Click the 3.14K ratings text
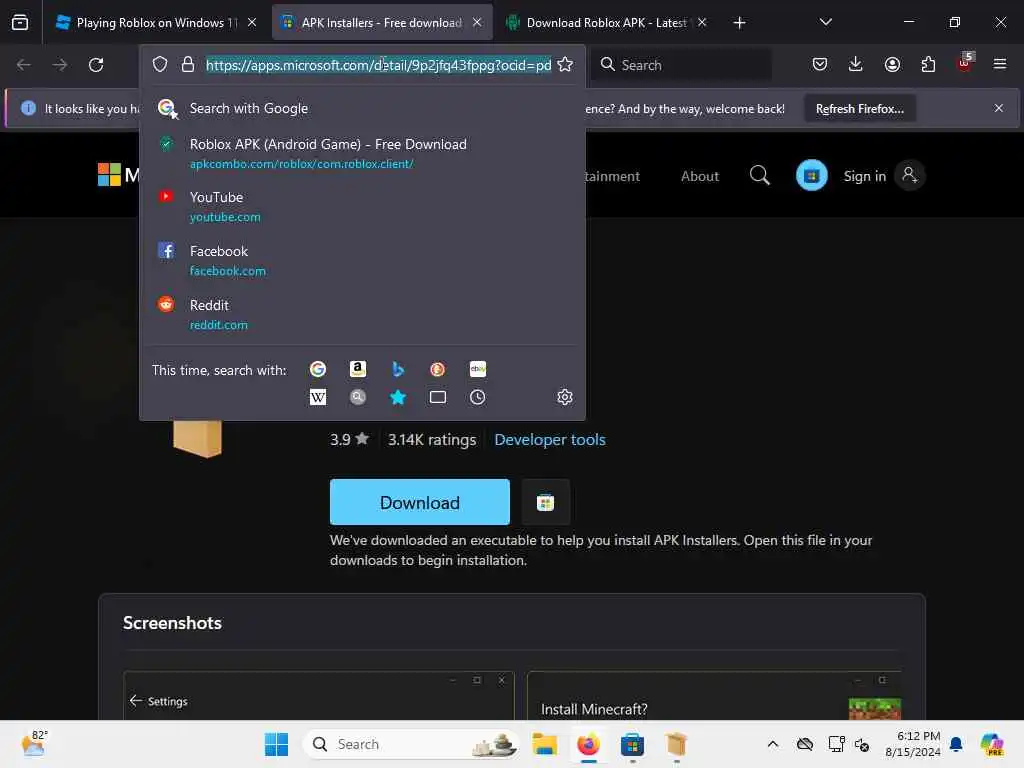 pyautogui.click(x=432, y=440)
